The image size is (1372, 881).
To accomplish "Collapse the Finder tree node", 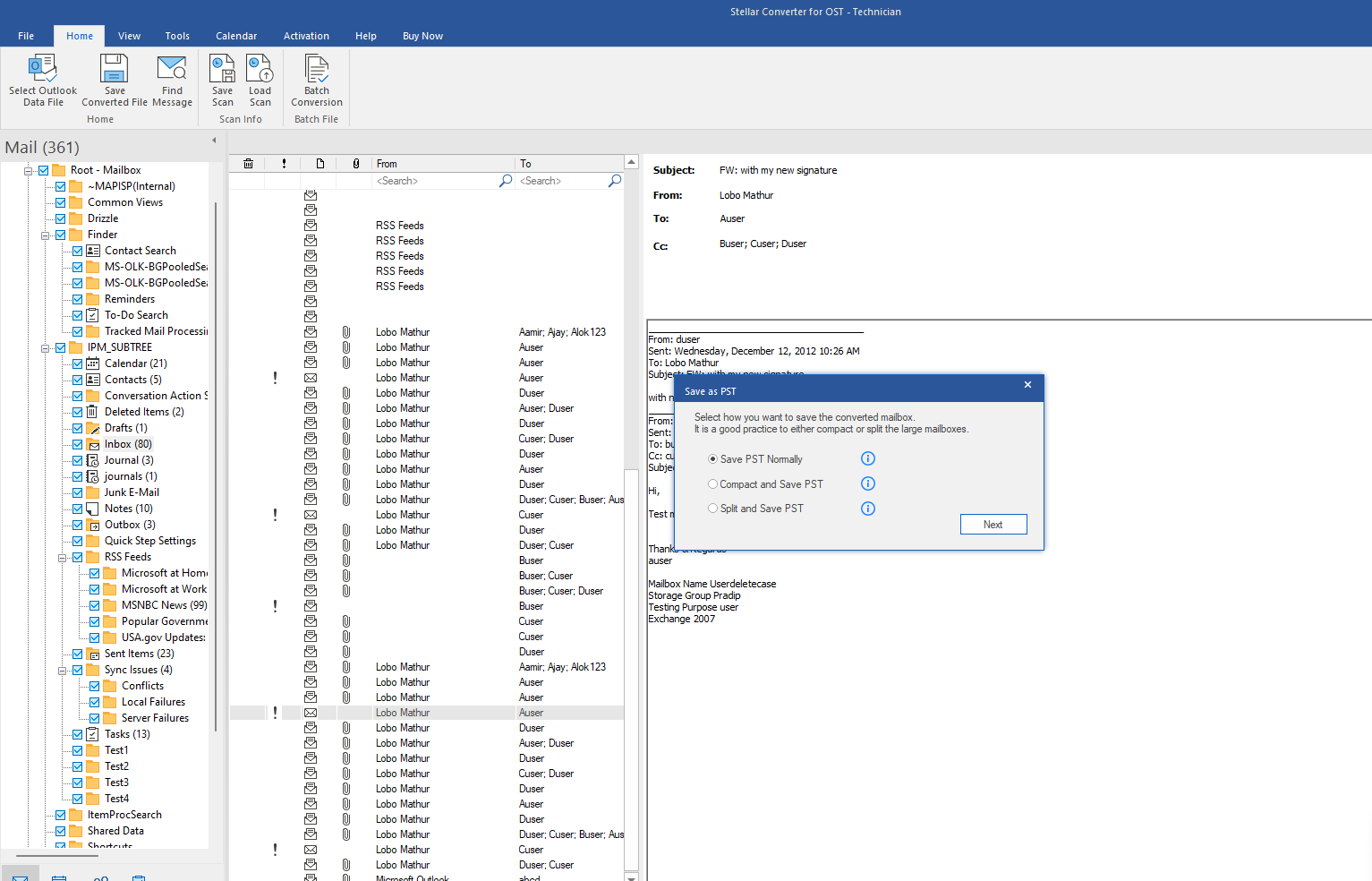I will [45, 235].
